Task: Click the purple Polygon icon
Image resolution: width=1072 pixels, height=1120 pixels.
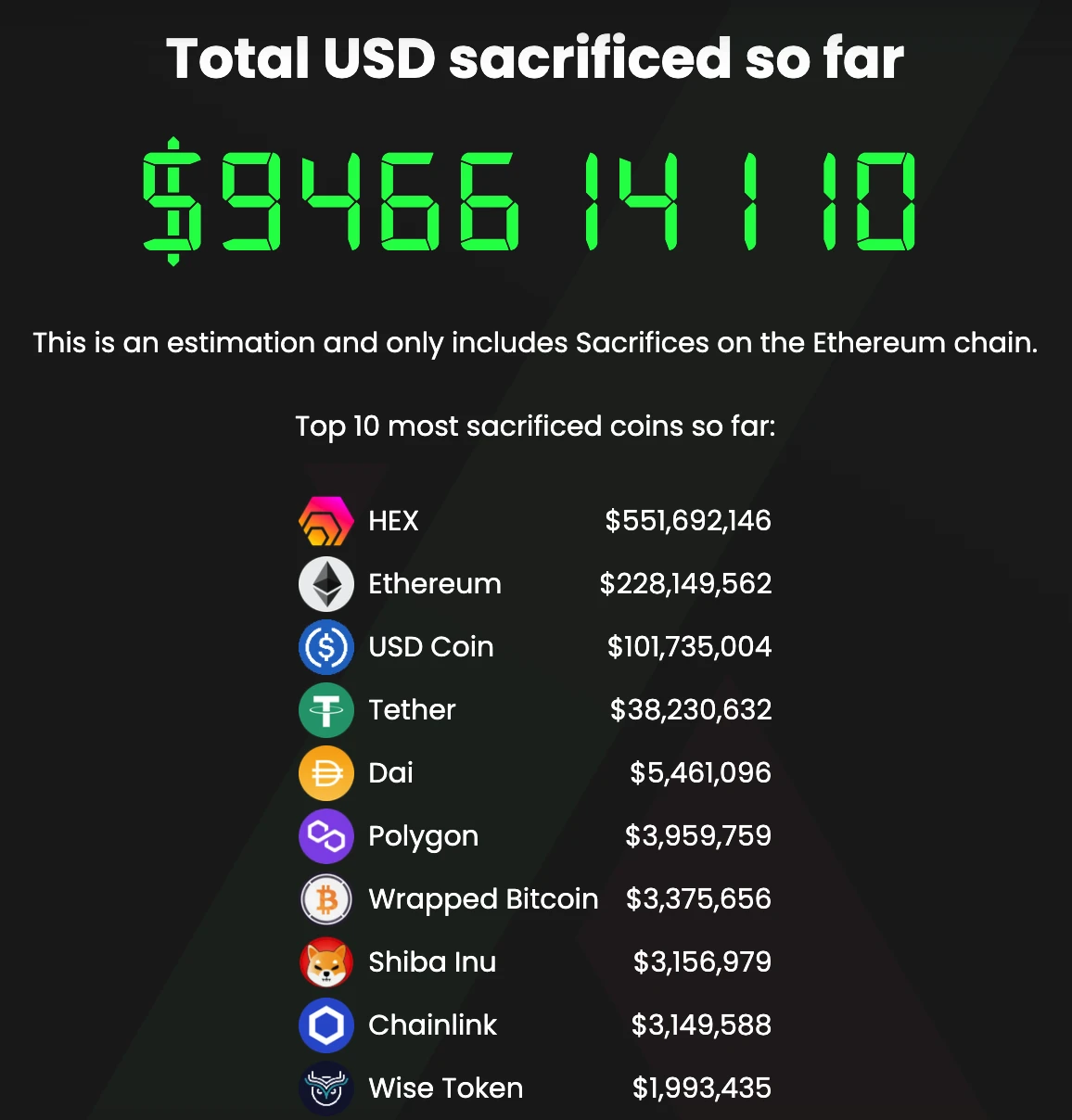Action: pyautogui.click(x=326, y=836)
